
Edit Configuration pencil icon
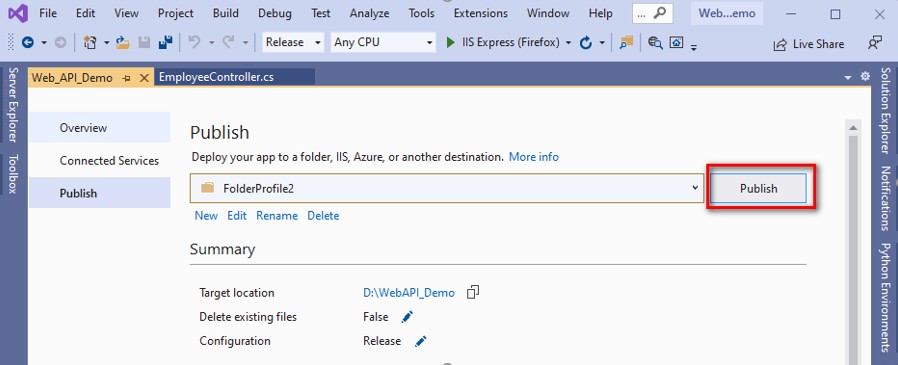click(421, 341)
